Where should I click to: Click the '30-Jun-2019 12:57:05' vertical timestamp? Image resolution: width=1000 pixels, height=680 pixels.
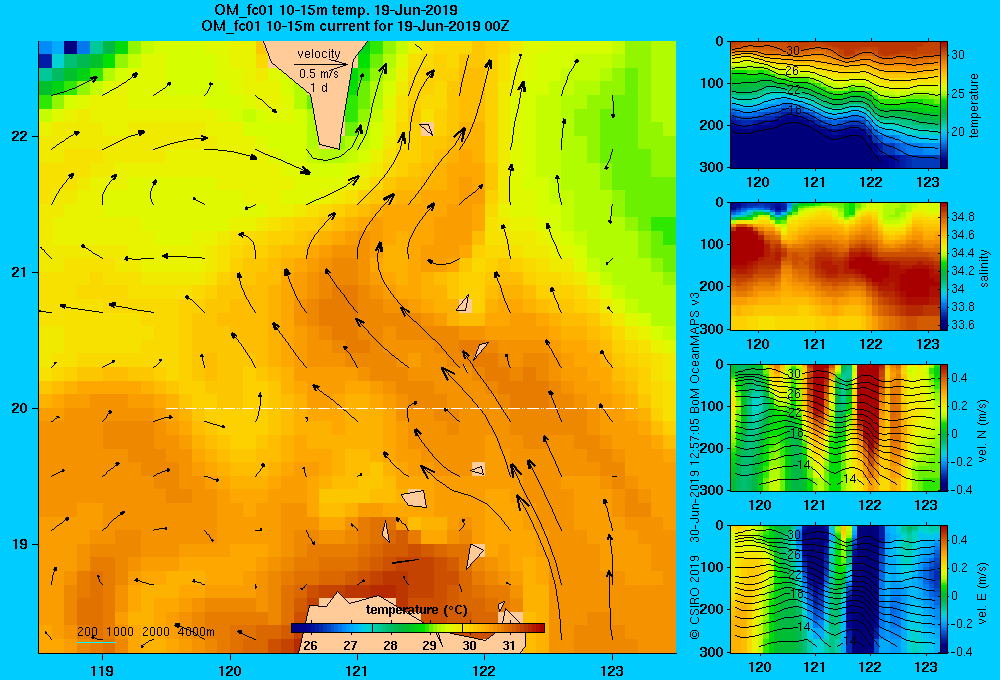tap(695, 480)
